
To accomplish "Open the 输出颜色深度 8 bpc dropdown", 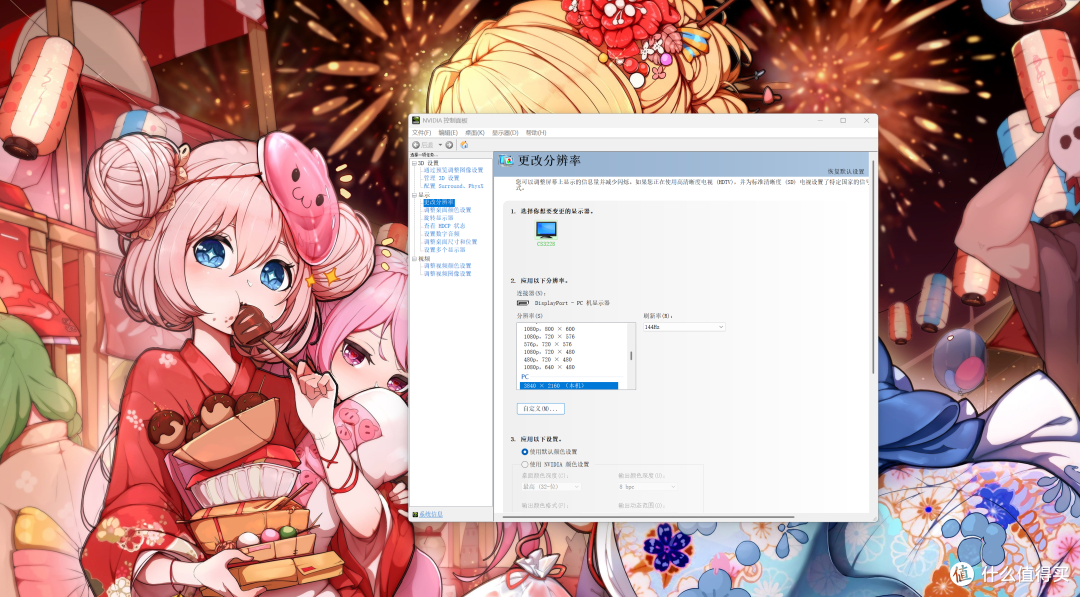I will (647, 487).
